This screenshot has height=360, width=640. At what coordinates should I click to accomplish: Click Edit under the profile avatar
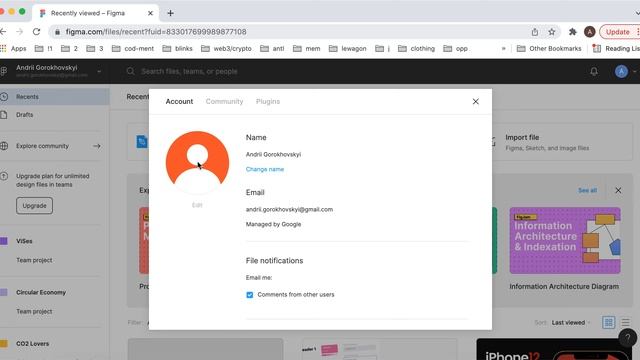coord(197,205)
